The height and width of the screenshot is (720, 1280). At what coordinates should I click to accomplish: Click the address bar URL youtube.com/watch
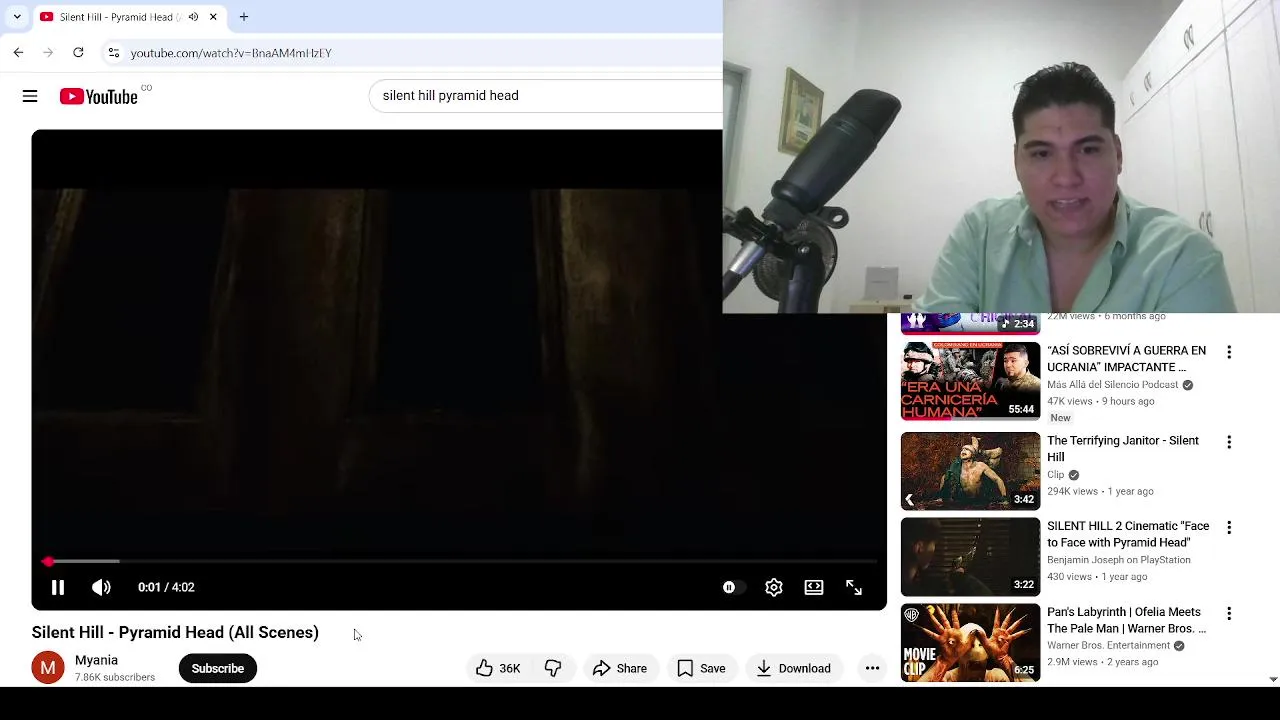(x=231, y=53)
